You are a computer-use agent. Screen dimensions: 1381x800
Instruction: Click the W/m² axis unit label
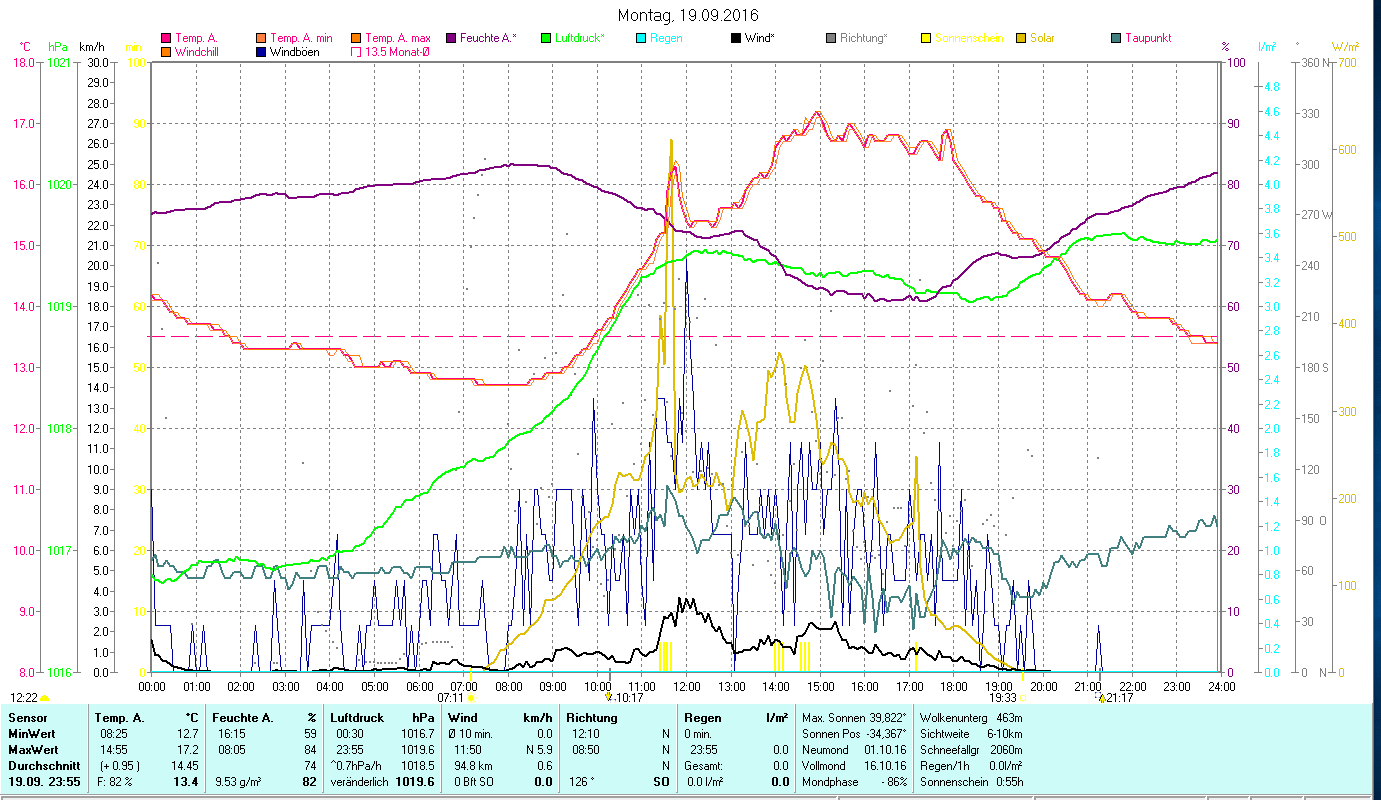point(1345,47)
